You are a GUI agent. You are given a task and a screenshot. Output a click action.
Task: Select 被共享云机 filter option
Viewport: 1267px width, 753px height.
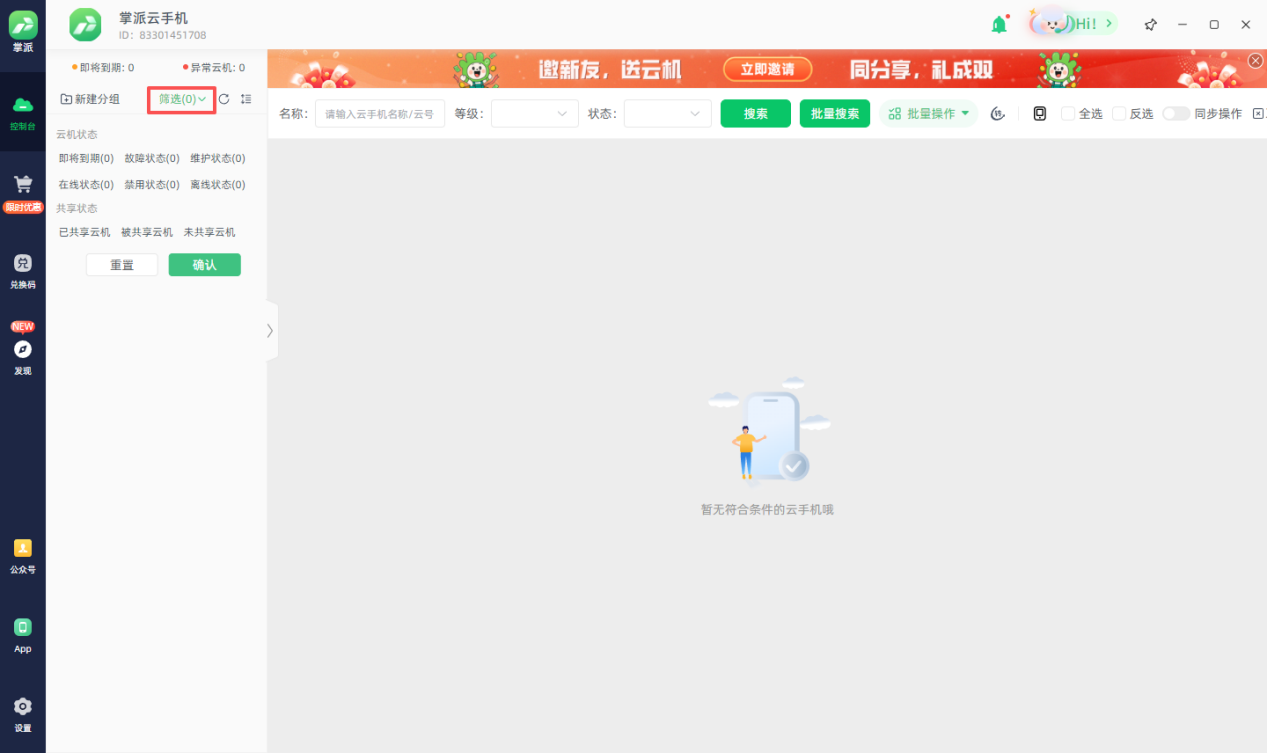point(147,232)
